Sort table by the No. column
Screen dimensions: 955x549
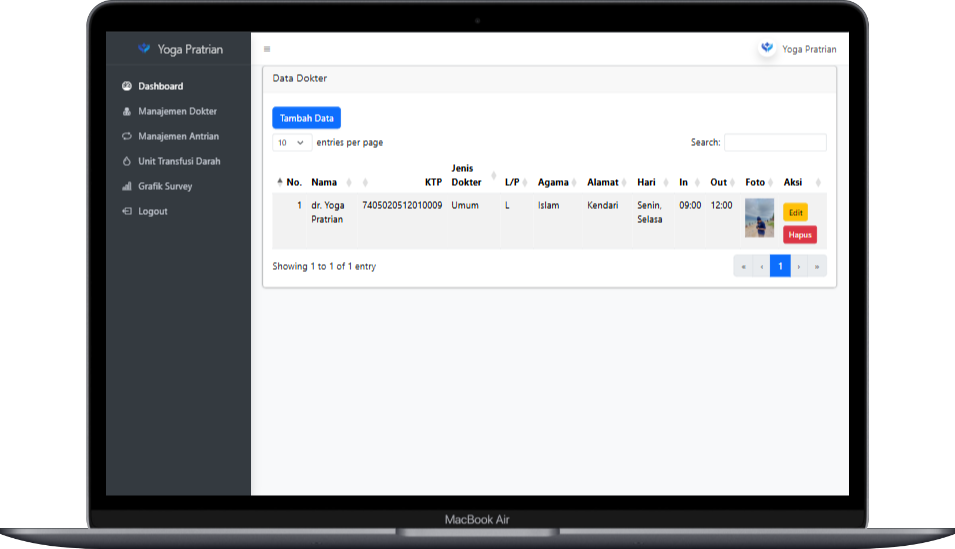pos(289,182)
